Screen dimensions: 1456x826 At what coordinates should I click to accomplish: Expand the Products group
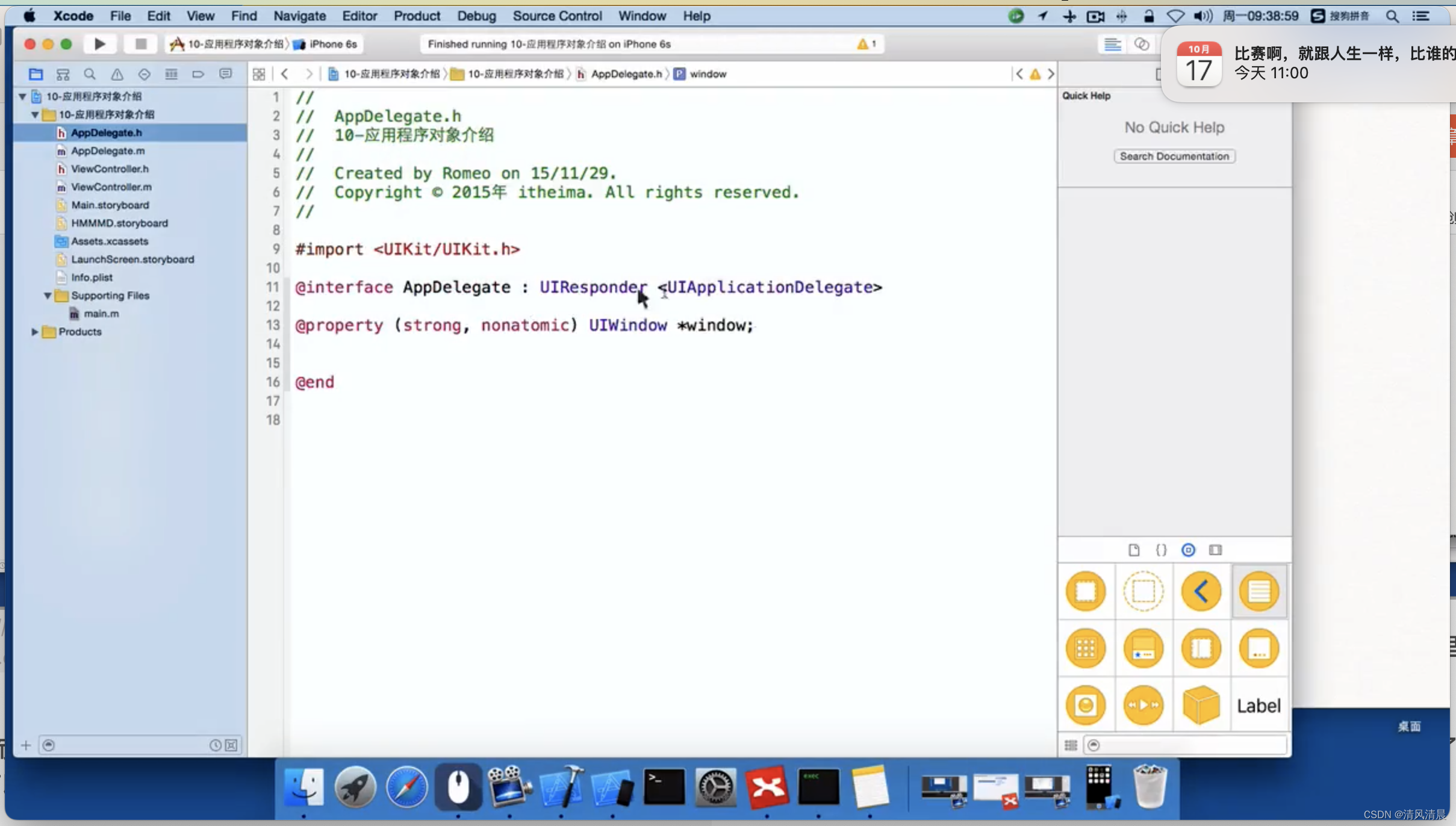pyautogui.click(x=35, y=332)
